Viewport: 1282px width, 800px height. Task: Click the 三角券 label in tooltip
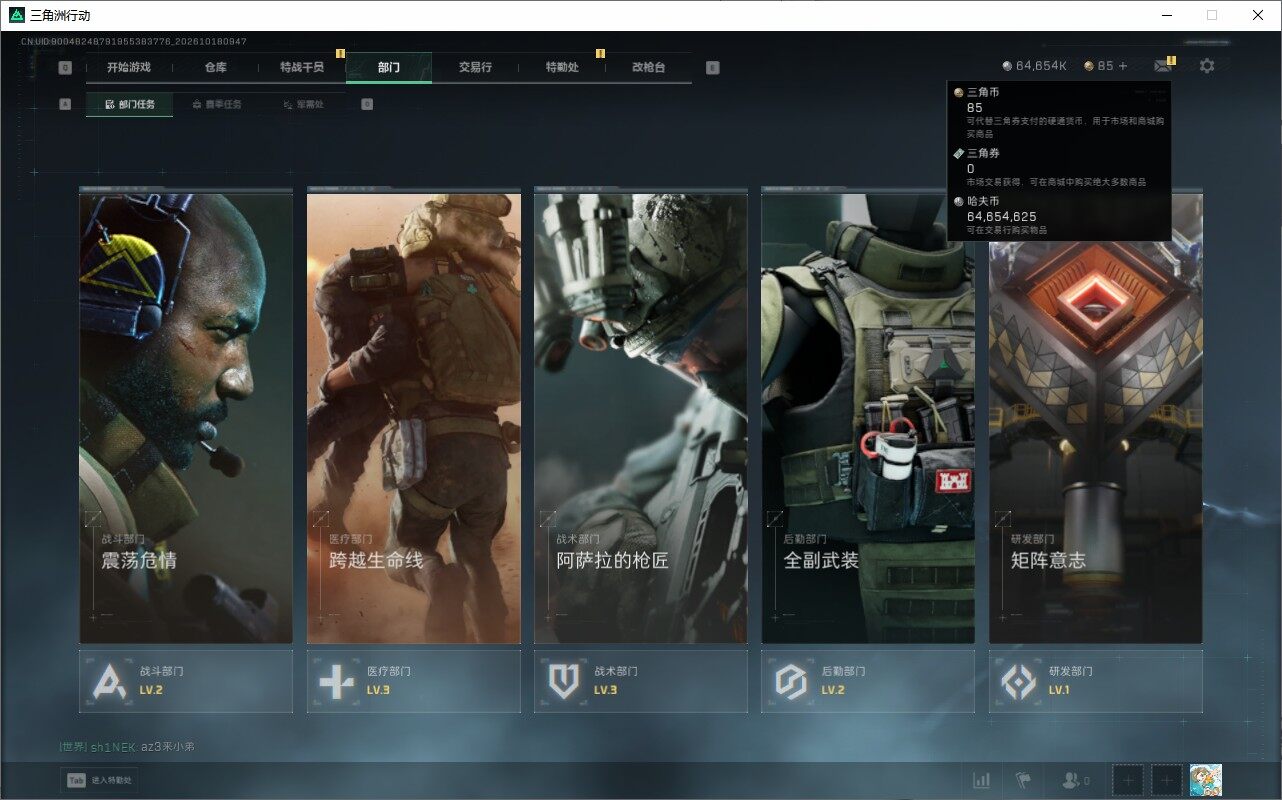tap(983, 153)
